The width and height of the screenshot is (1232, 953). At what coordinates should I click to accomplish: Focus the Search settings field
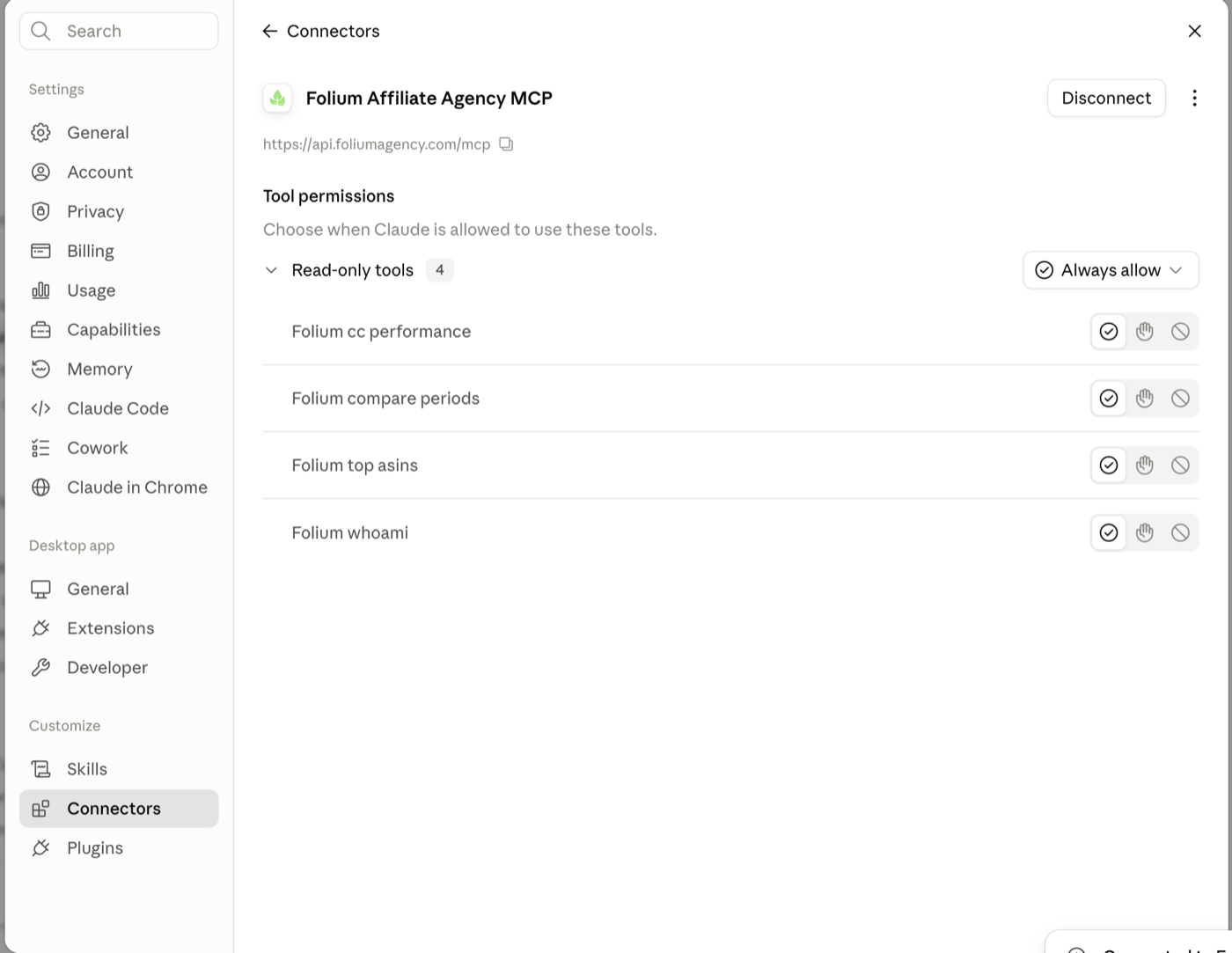tap(119, 32)
